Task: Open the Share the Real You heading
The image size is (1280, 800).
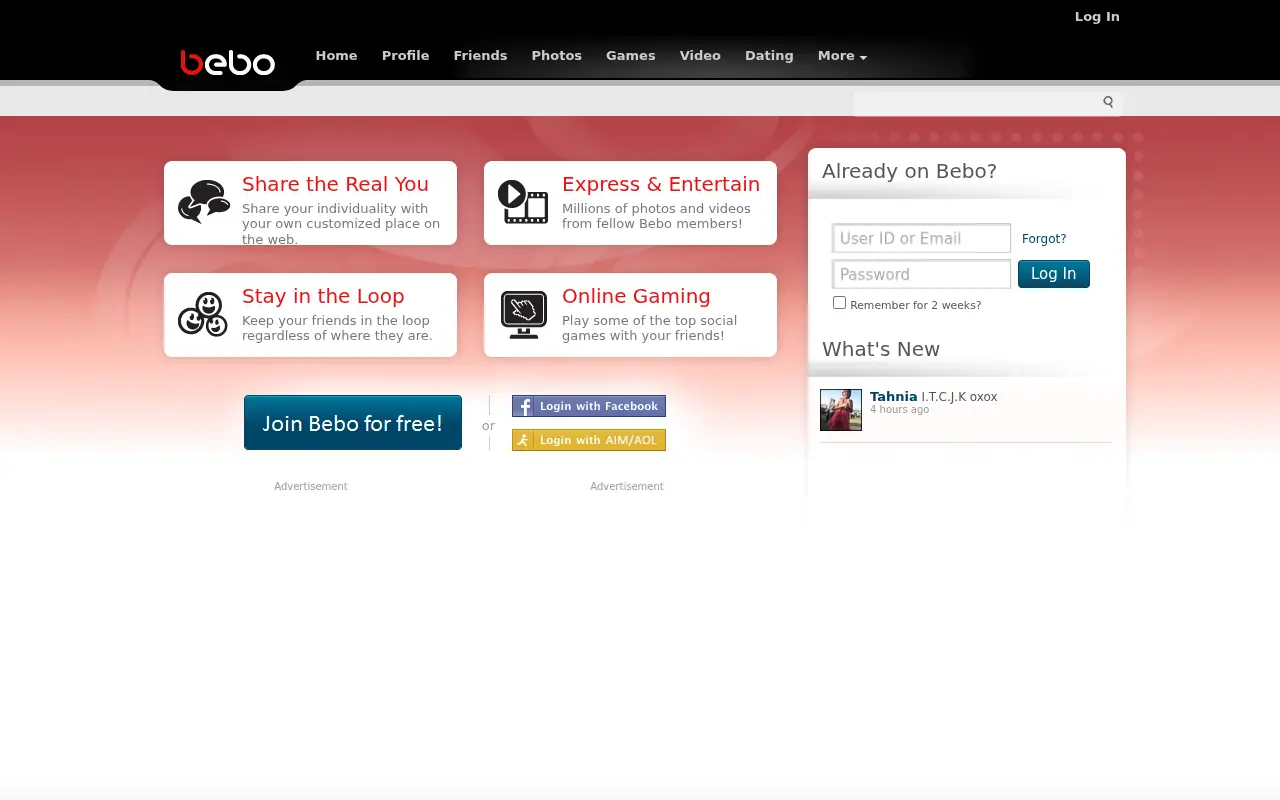Action: point(335,184)
